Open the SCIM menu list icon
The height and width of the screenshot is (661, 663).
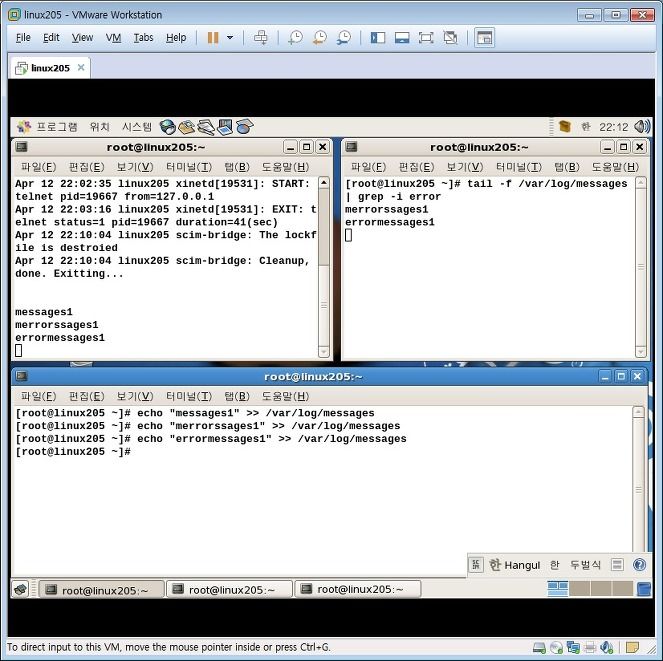coord(617,565)
